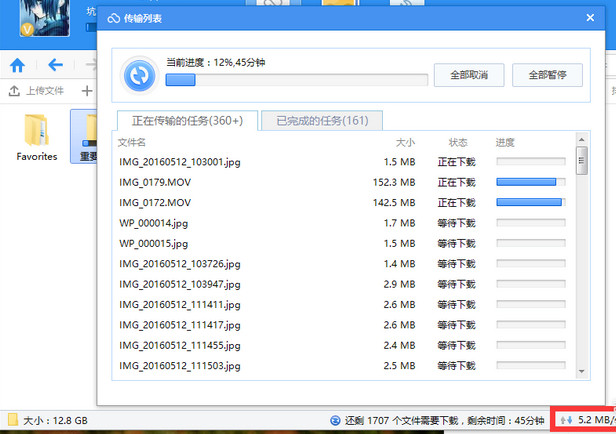This screenshot has width=616, height=434.
Task: Click the 进度 column header
Action: (505, 142)
